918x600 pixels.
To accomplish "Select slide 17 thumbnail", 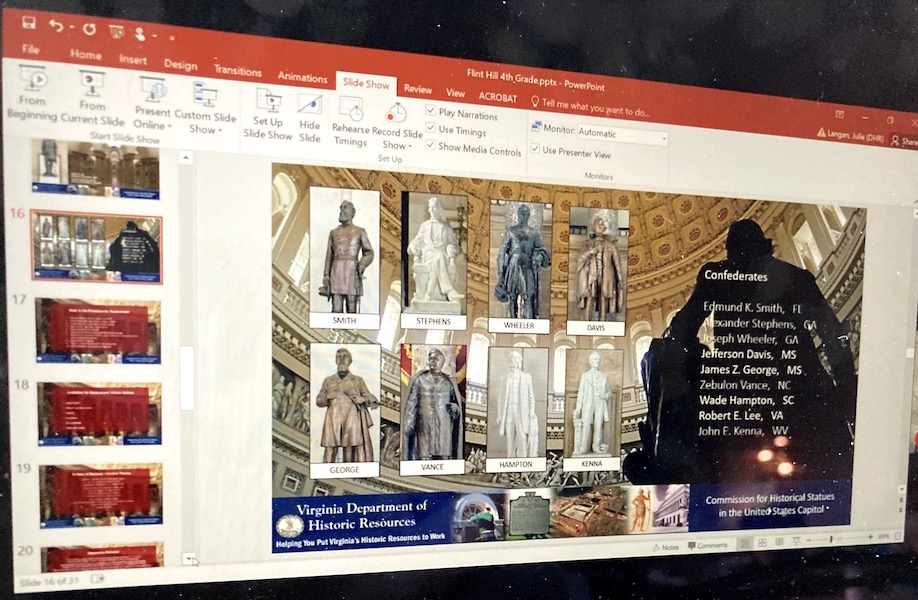I will tap(98, 331).
